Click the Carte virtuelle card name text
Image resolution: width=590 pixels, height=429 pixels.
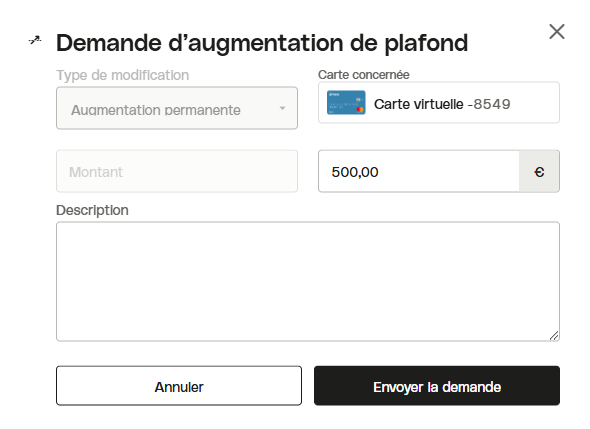(418, 104)
